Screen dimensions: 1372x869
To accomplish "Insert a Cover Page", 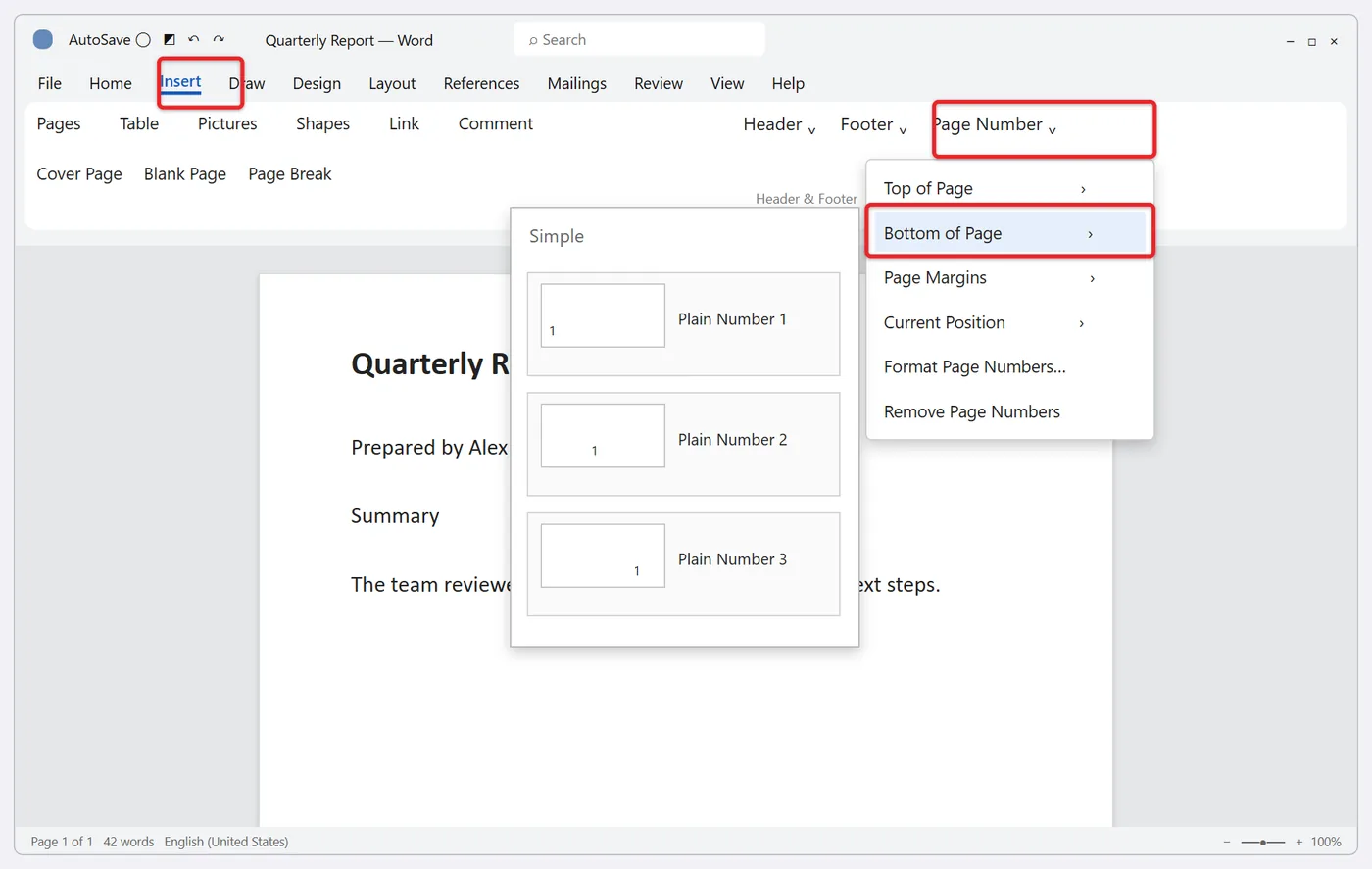I will [79, 174].
